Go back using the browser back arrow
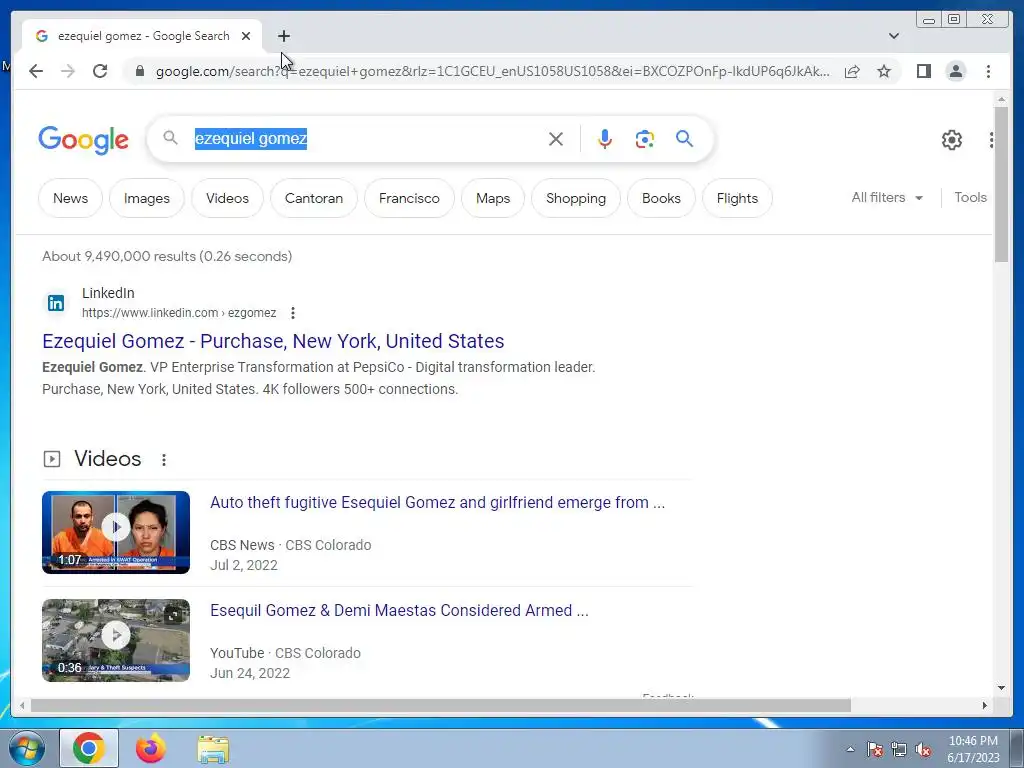Image resolution: width=1024 pixels, height=768 pixels. click(36, 71)
